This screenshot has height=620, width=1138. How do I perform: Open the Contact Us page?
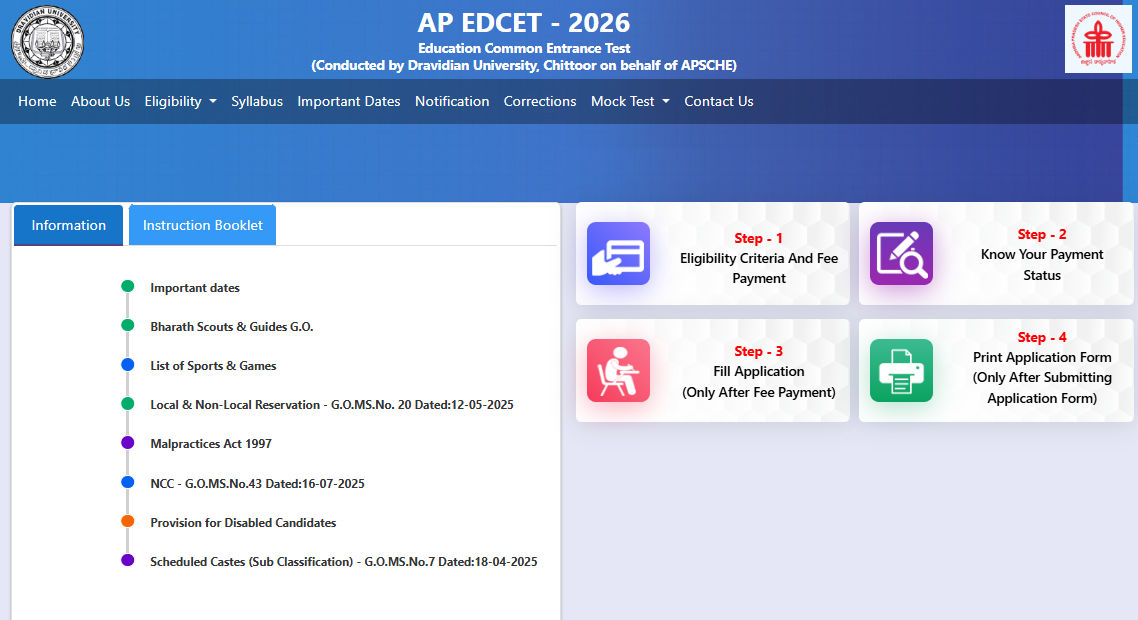719,102
